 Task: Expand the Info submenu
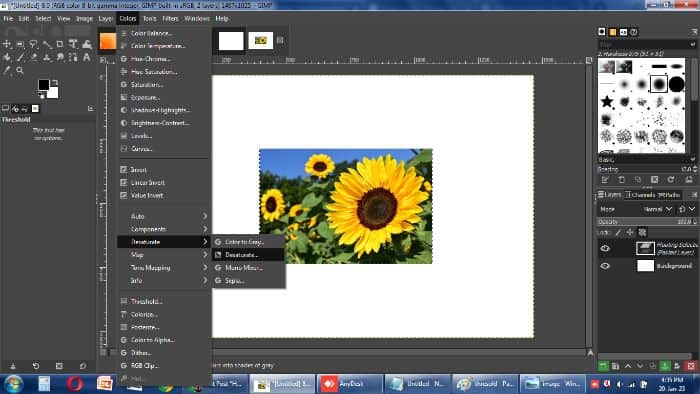[x=164, y=281]
